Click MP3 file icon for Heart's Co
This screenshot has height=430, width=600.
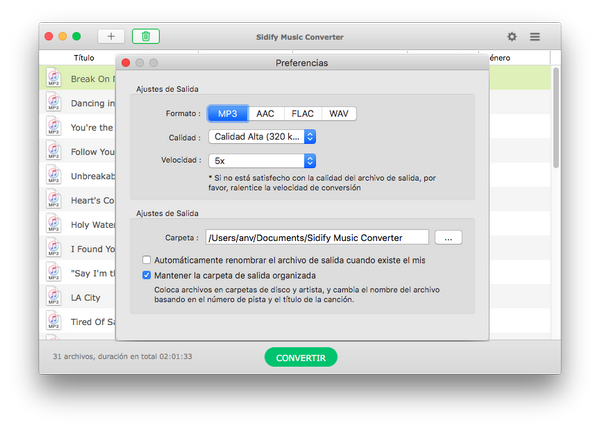coord(54,199)
